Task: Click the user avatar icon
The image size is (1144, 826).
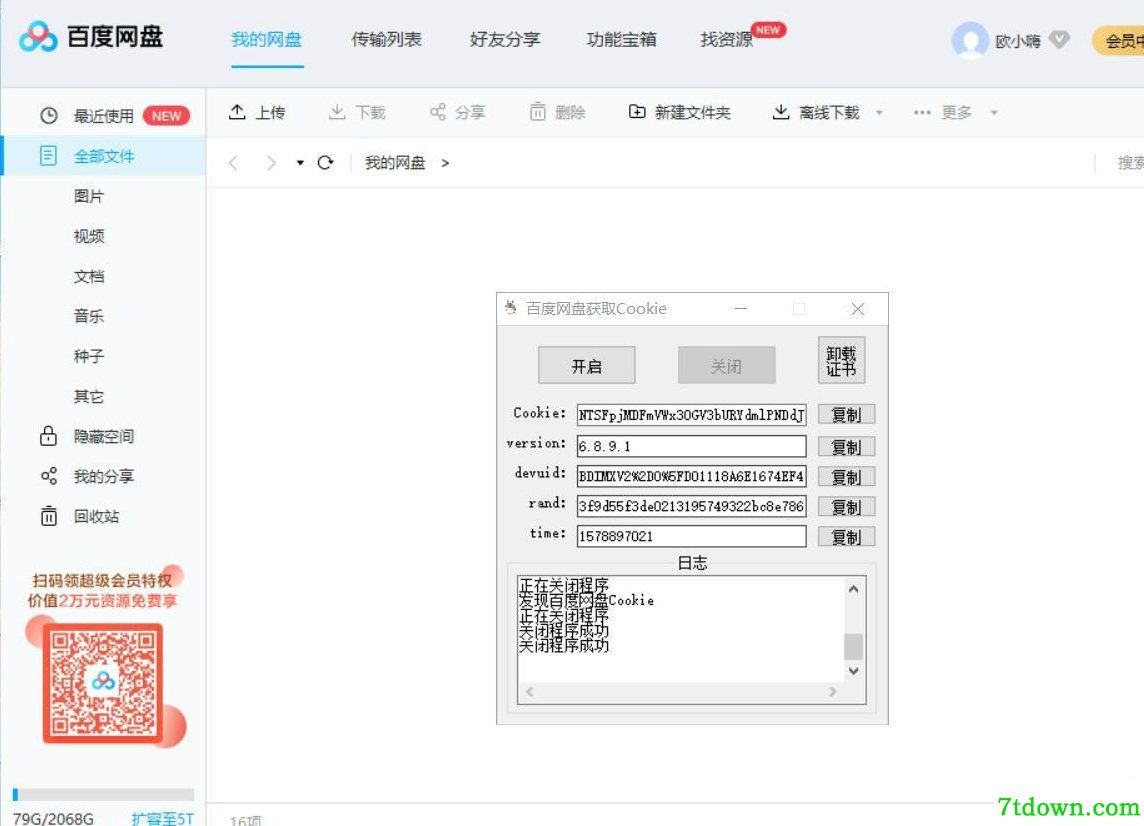Action: (970, 40)
